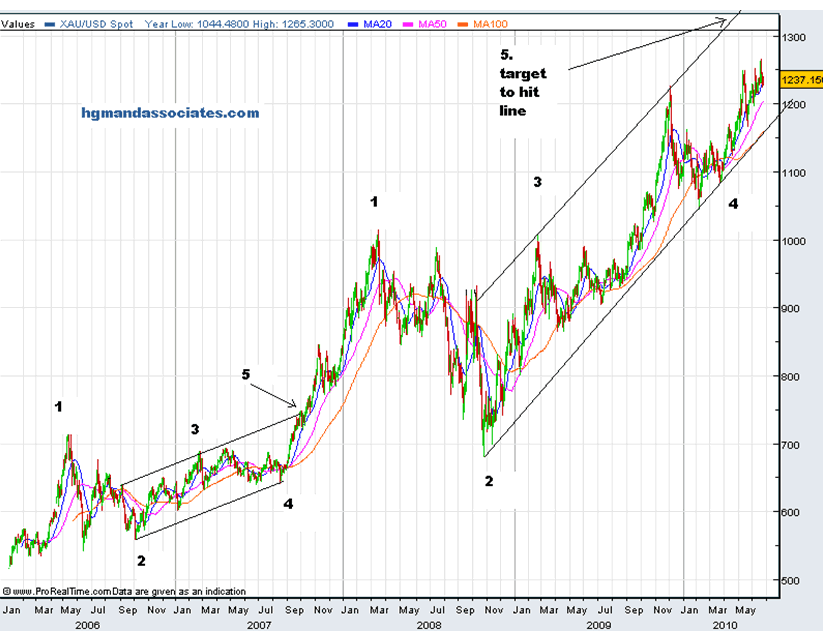Click the 1000 level on the price axis
The height and width of the screenshot is (636, 823).
click(x=793, y=241)
